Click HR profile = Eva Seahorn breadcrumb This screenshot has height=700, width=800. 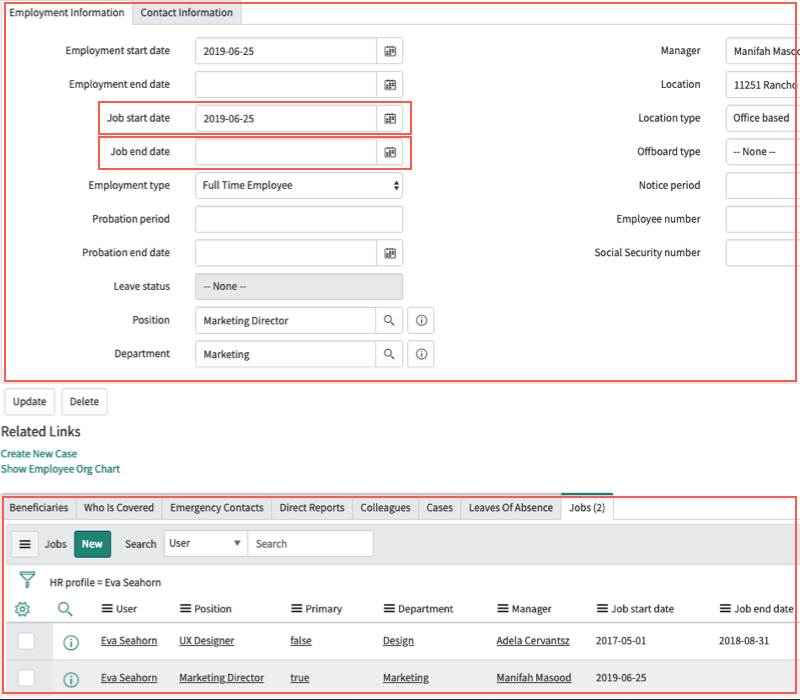[x=105, y=583]
